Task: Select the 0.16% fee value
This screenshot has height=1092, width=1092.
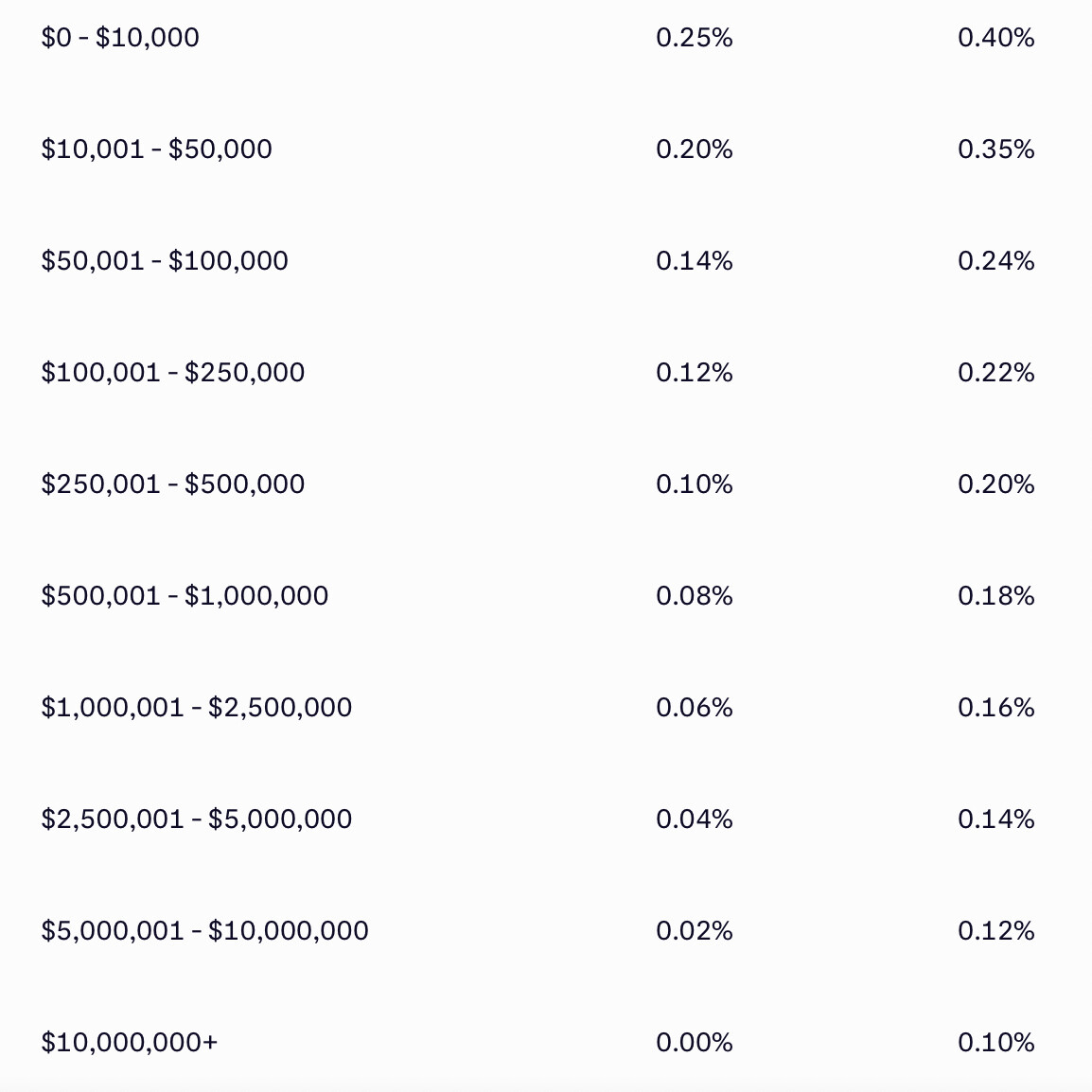Action: [x=996, y=708]
